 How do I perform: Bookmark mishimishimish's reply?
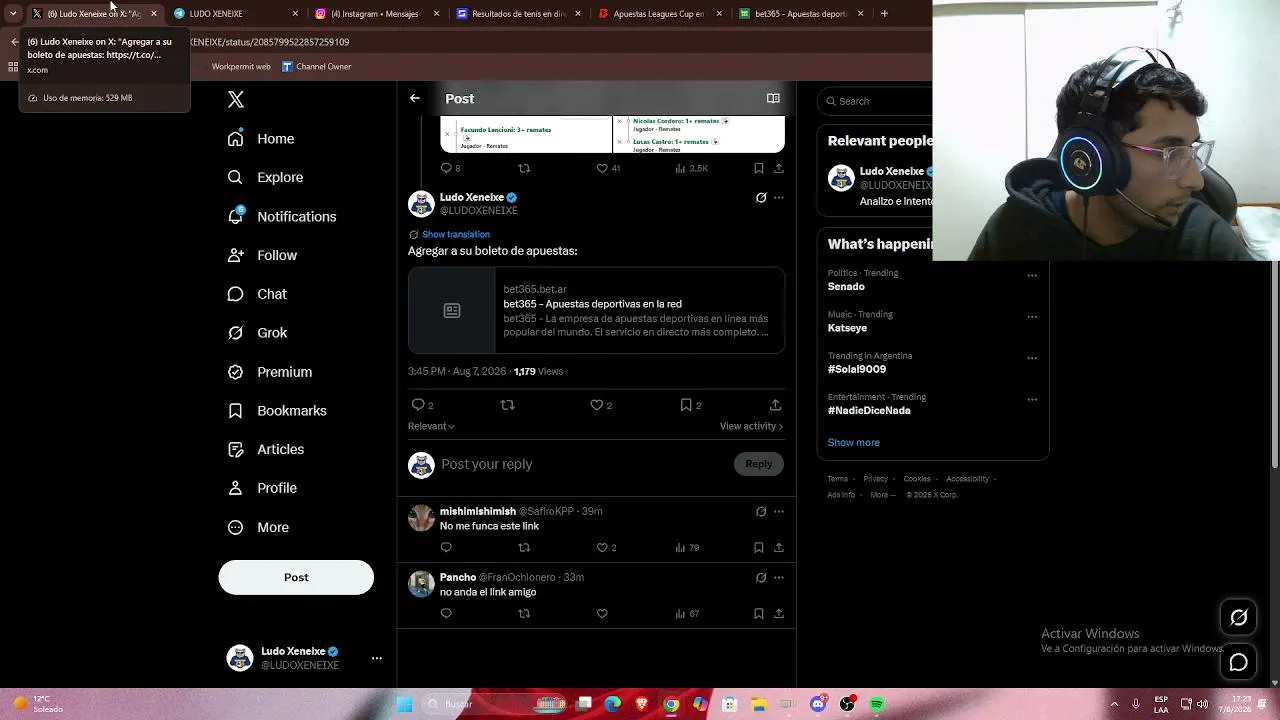[759, 547]
